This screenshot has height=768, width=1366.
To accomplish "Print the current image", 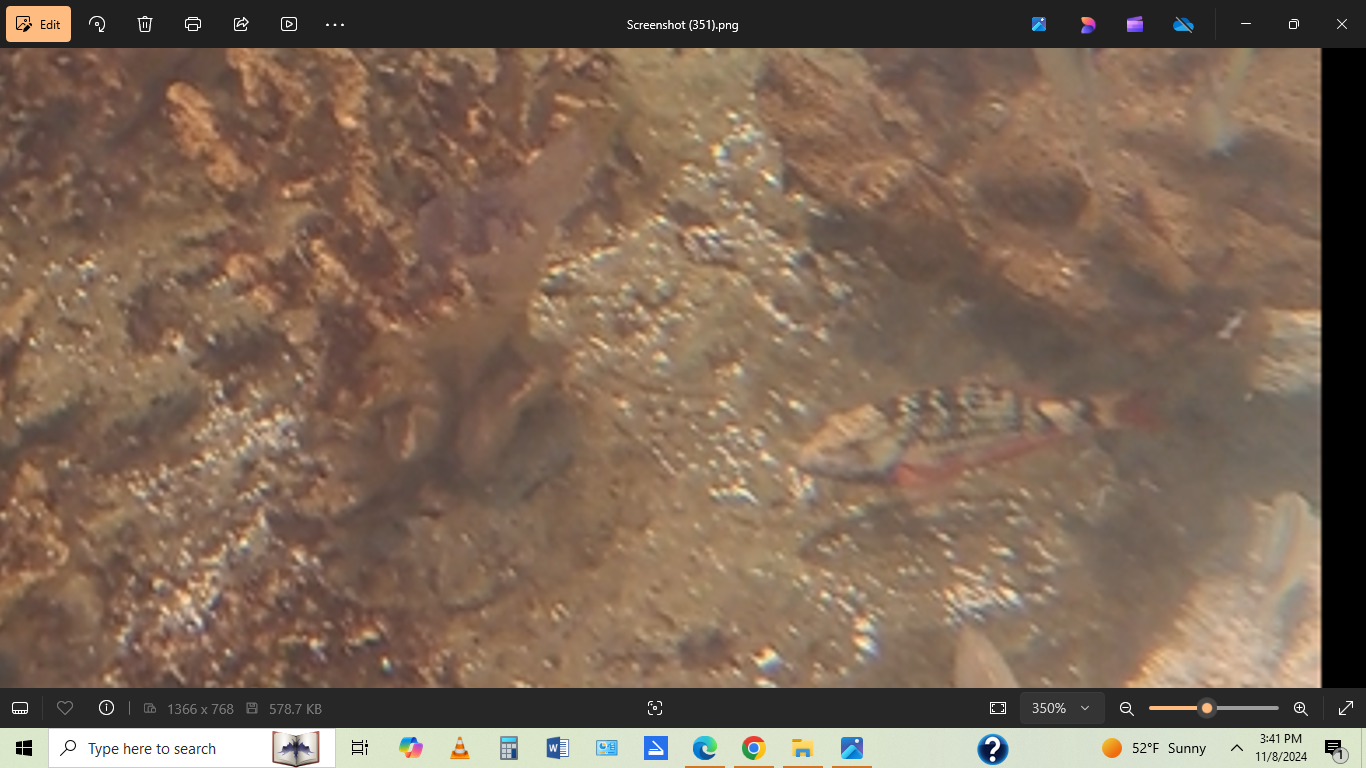I will [x=192, y=24].
